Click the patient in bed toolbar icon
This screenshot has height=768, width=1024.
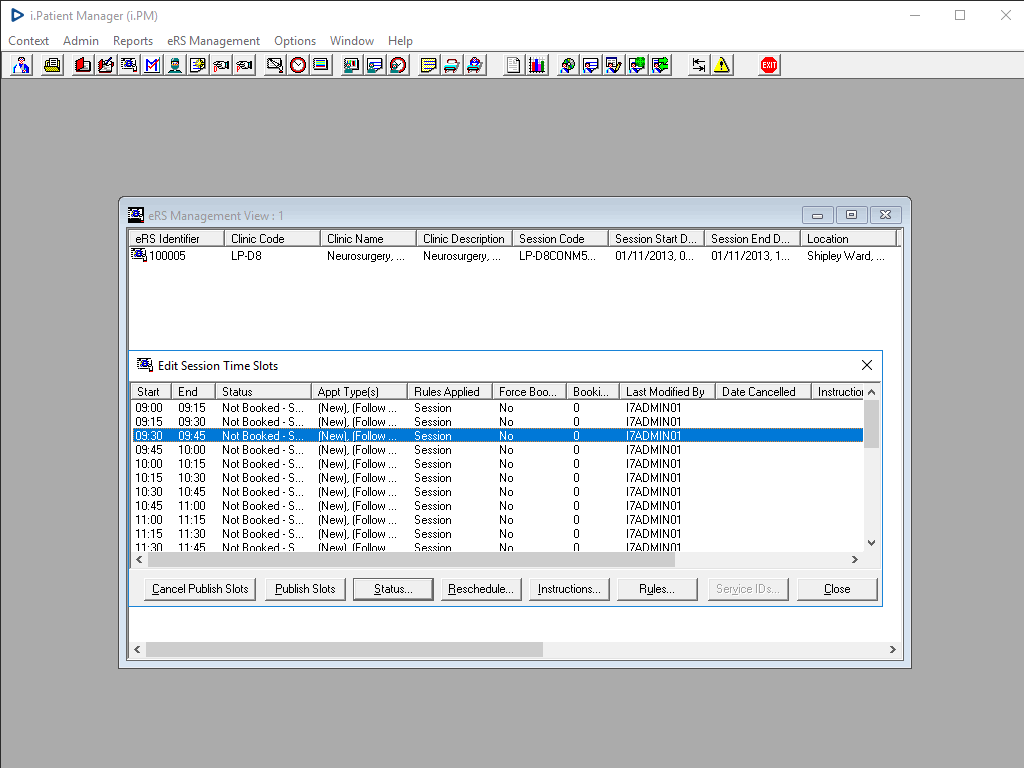tap(475, 65)
